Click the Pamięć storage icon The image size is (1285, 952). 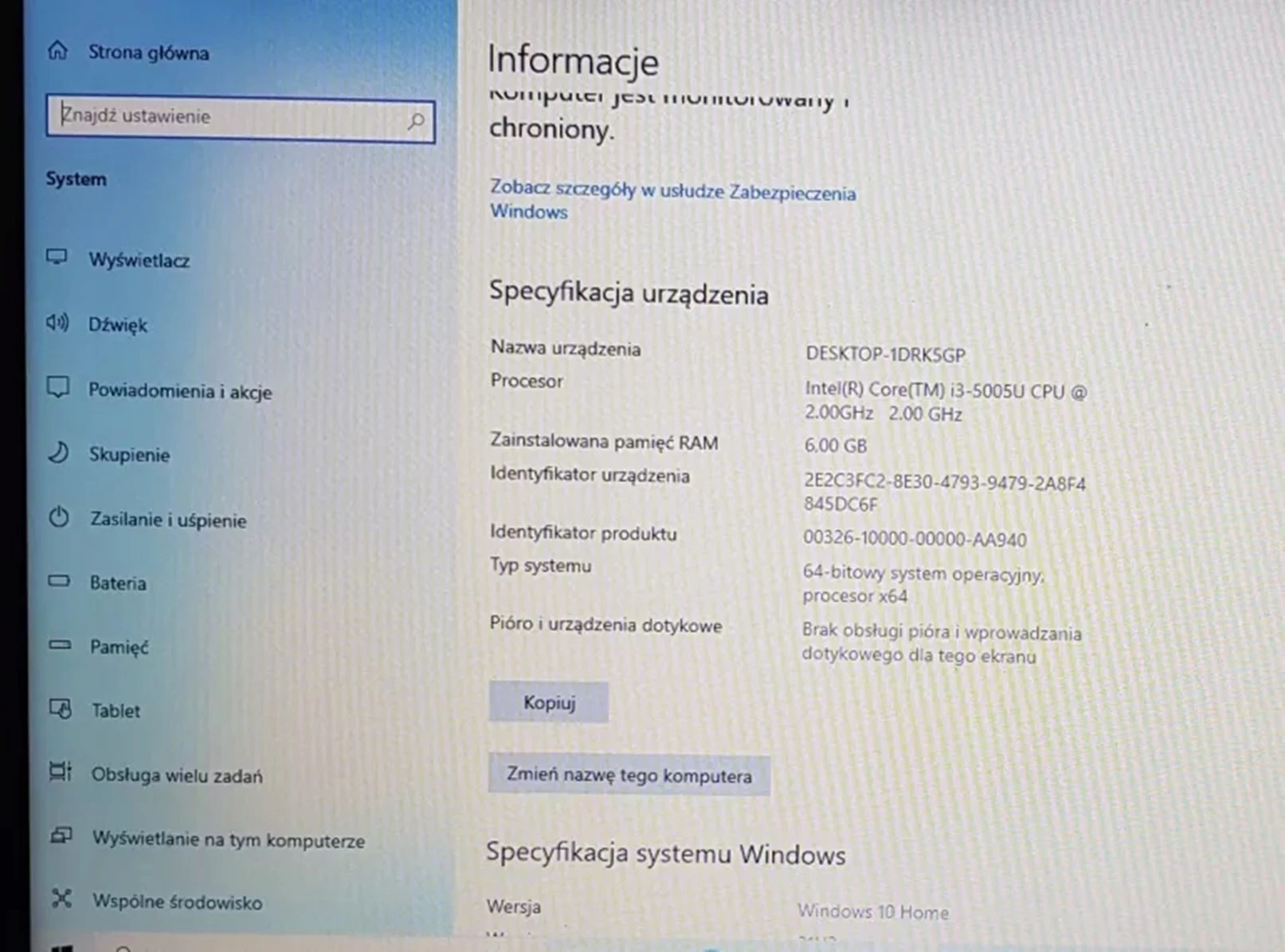[x=60, y=645]
